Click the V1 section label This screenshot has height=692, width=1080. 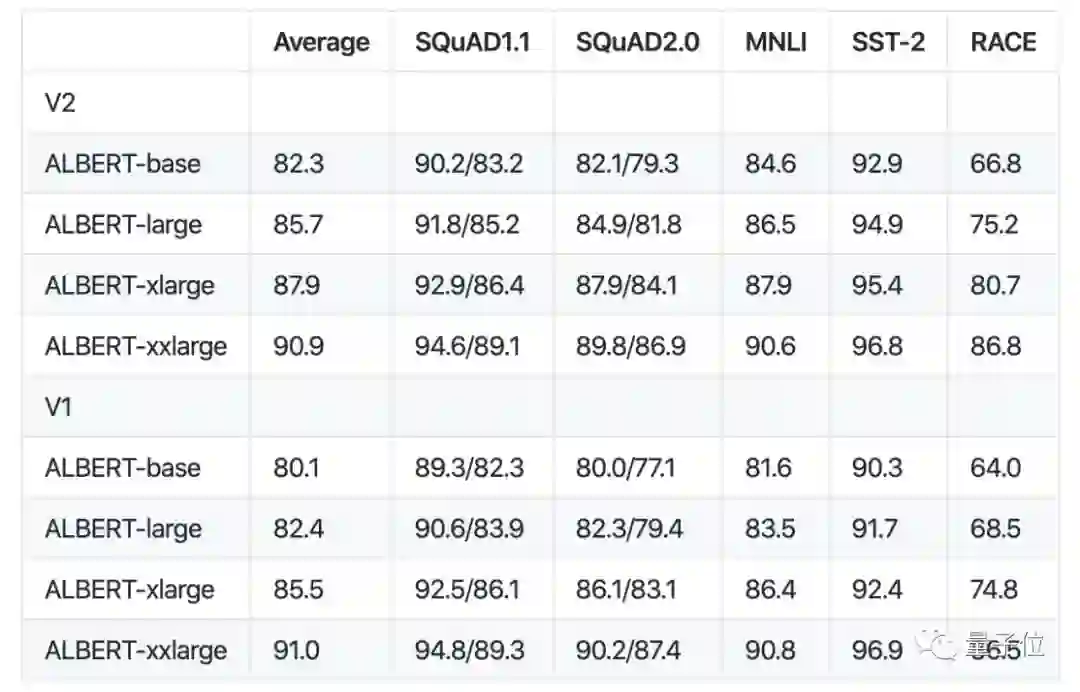59,407
